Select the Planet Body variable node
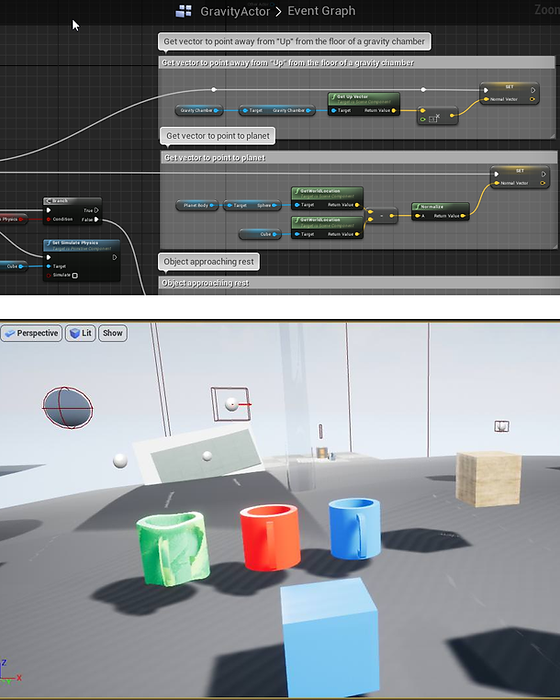This screenshot has width=560, height=700. pos(197,205)
